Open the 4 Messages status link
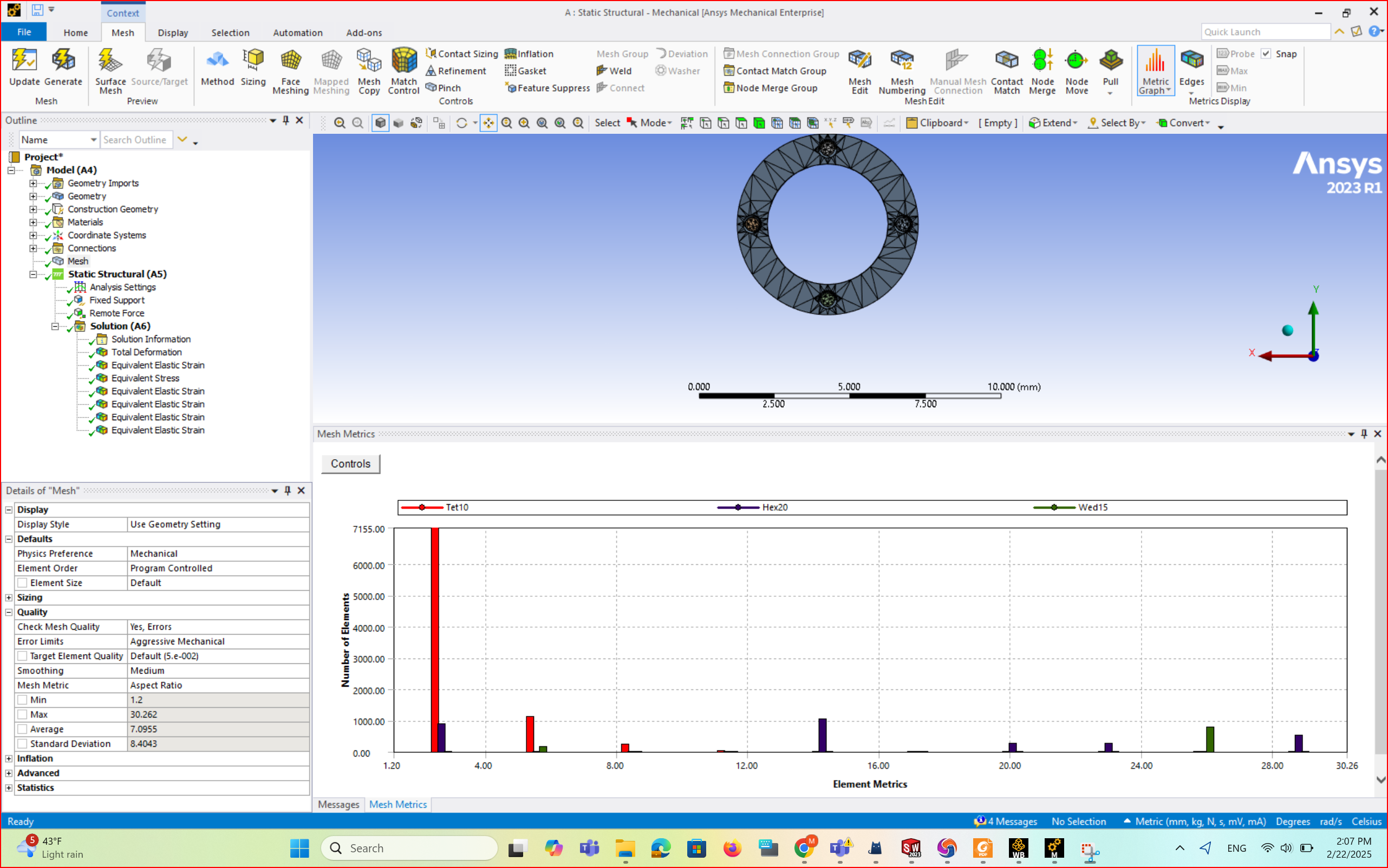This screenshot has width=1388, height=868. (1006, 821)
